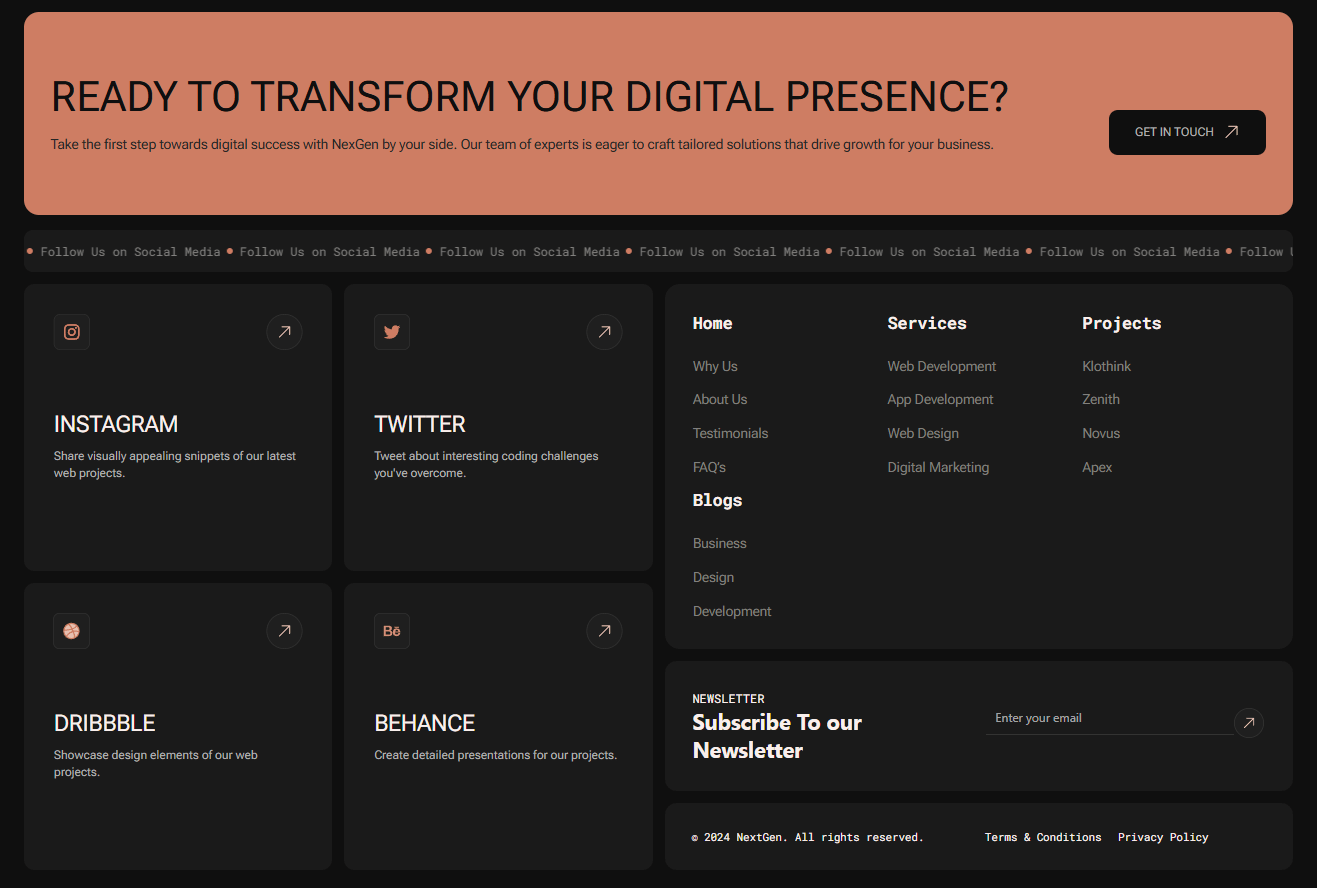Submit newsletter email with arrow button

(x=1248, y=723)
